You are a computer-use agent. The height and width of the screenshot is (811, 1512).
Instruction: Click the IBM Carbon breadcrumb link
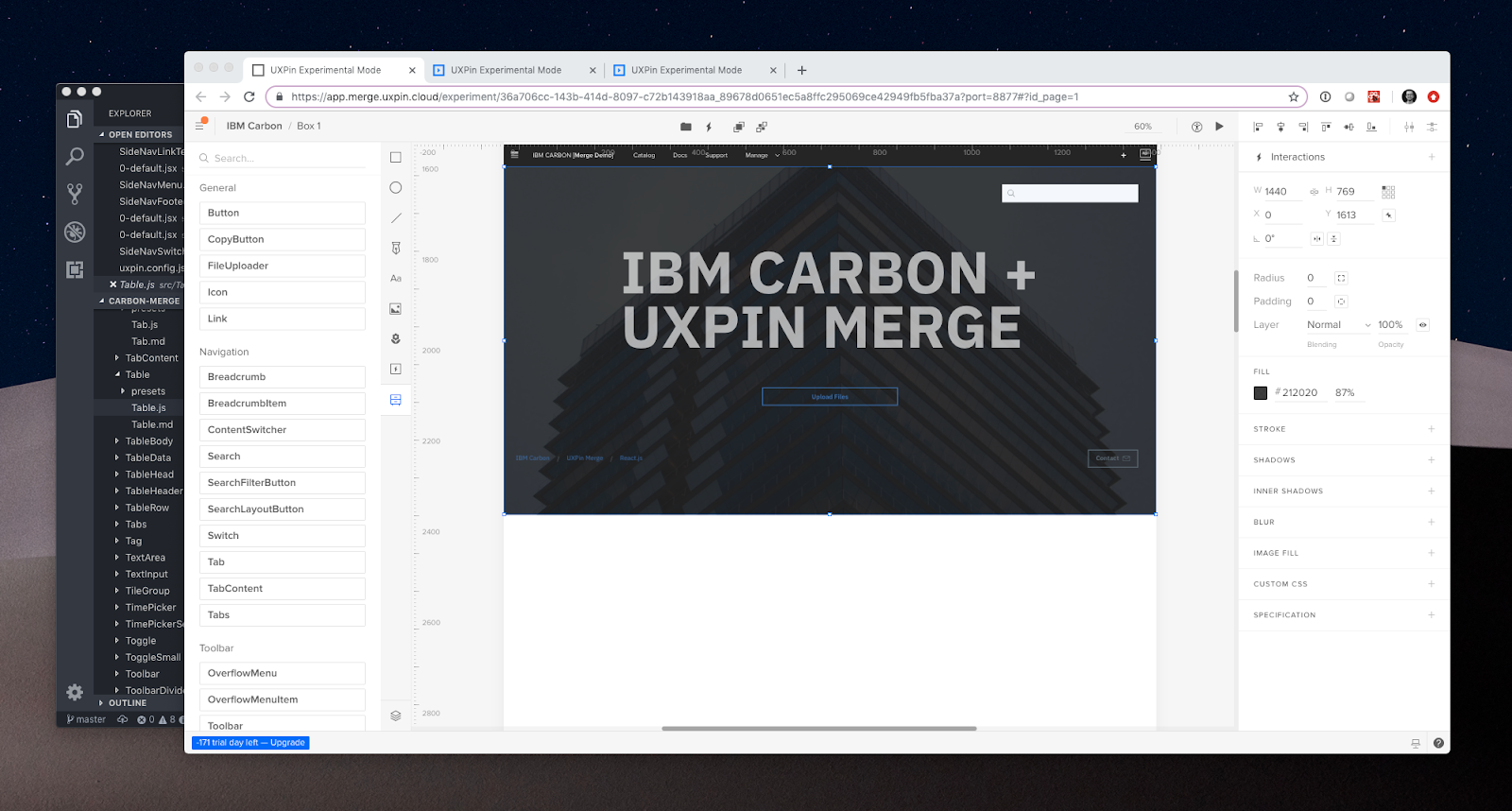click(x=254, y=127)
